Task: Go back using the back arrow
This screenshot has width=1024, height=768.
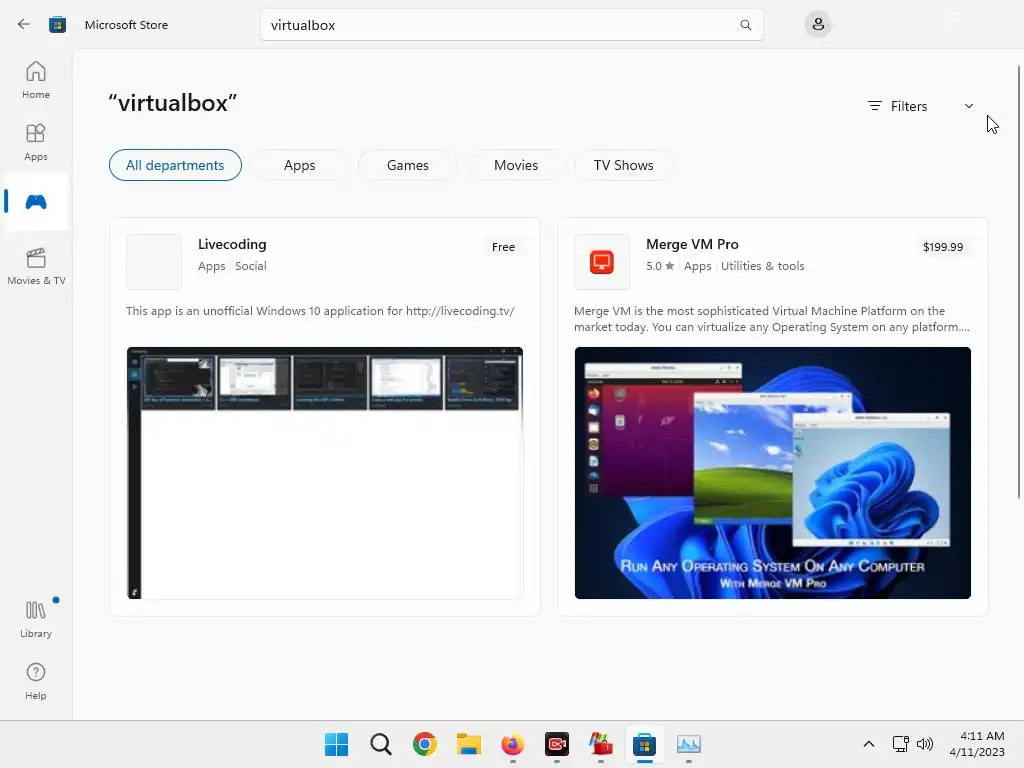Action: 24,25
